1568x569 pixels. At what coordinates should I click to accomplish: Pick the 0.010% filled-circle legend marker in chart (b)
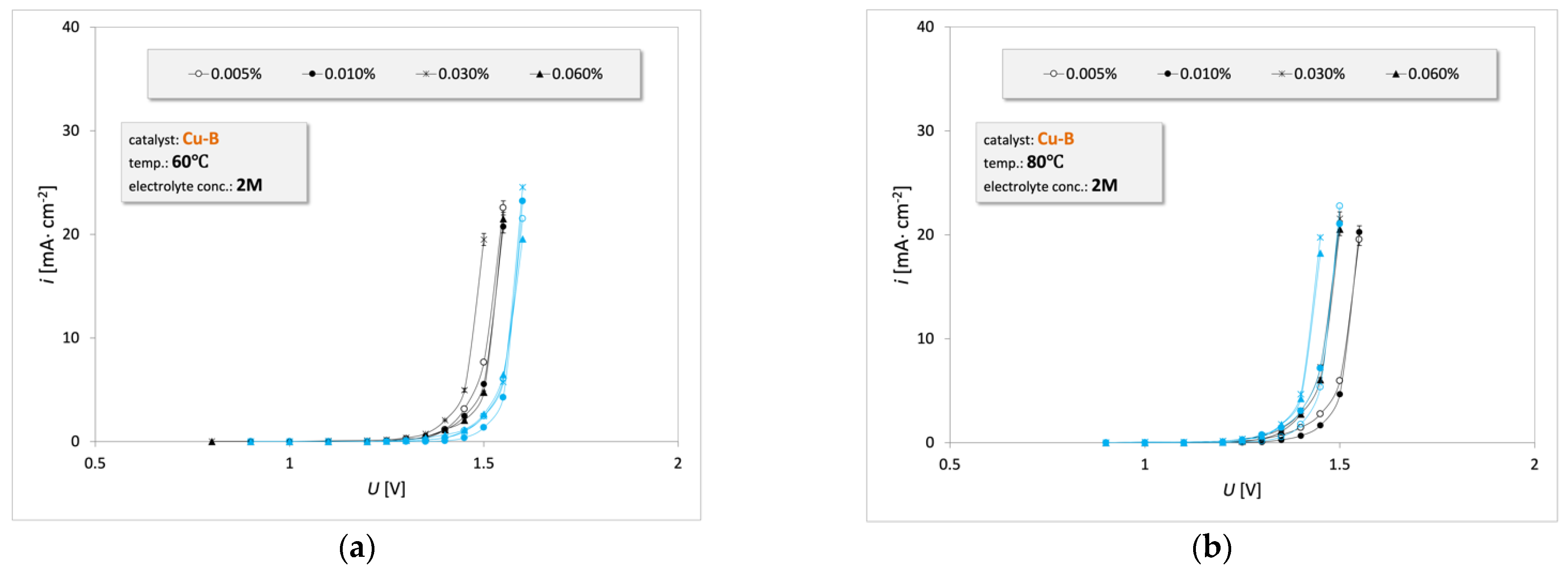click(x=1168, y=74)
